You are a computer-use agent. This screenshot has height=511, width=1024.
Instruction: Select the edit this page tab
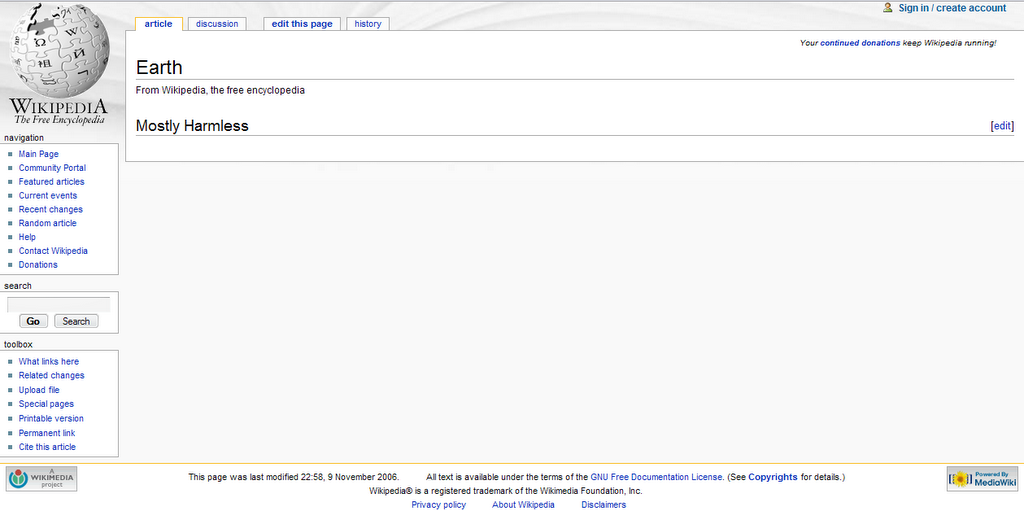pyautogui.click(x=302, y=24)
